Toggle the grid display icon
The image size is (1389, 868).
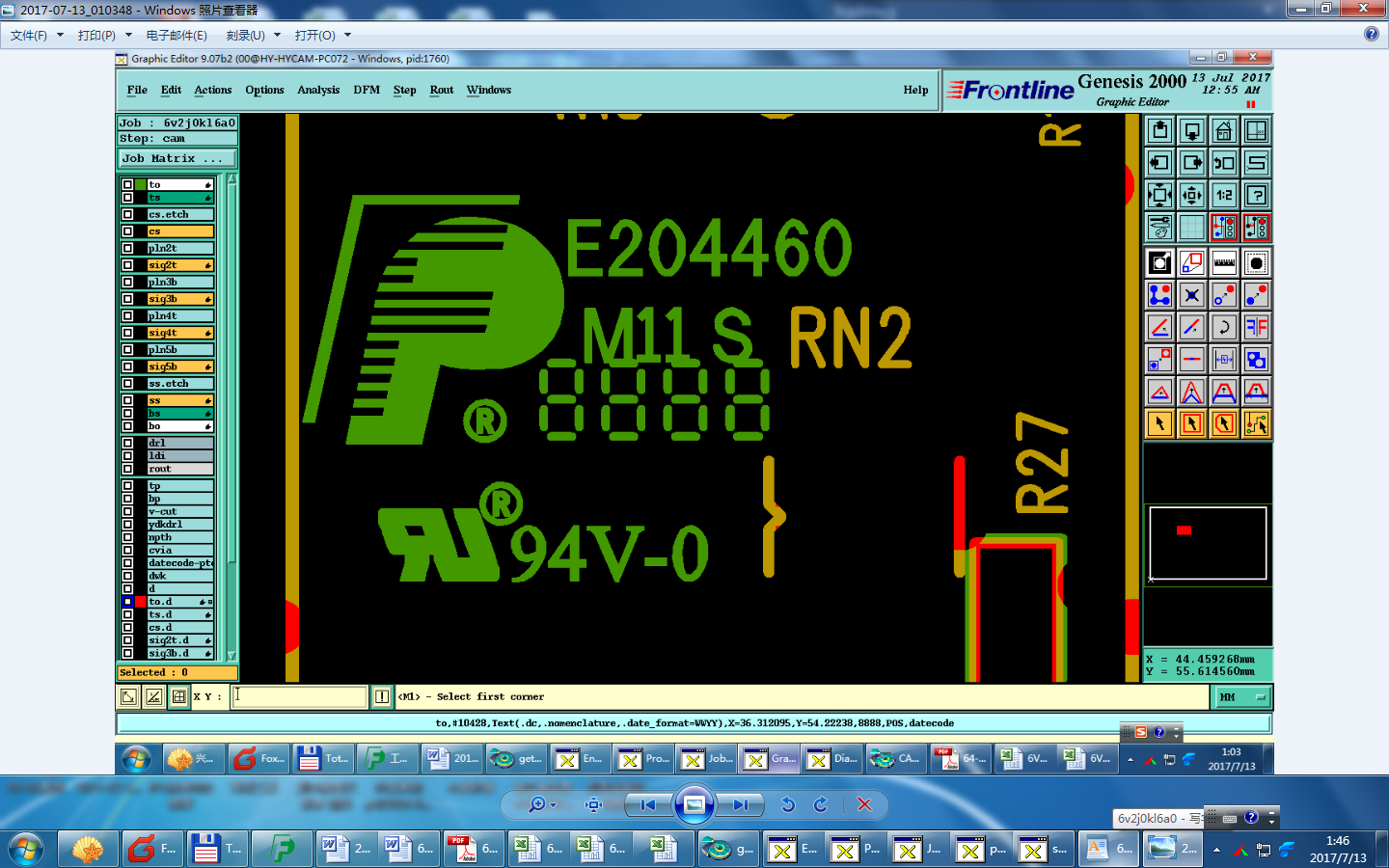(x=1192, y=228)
